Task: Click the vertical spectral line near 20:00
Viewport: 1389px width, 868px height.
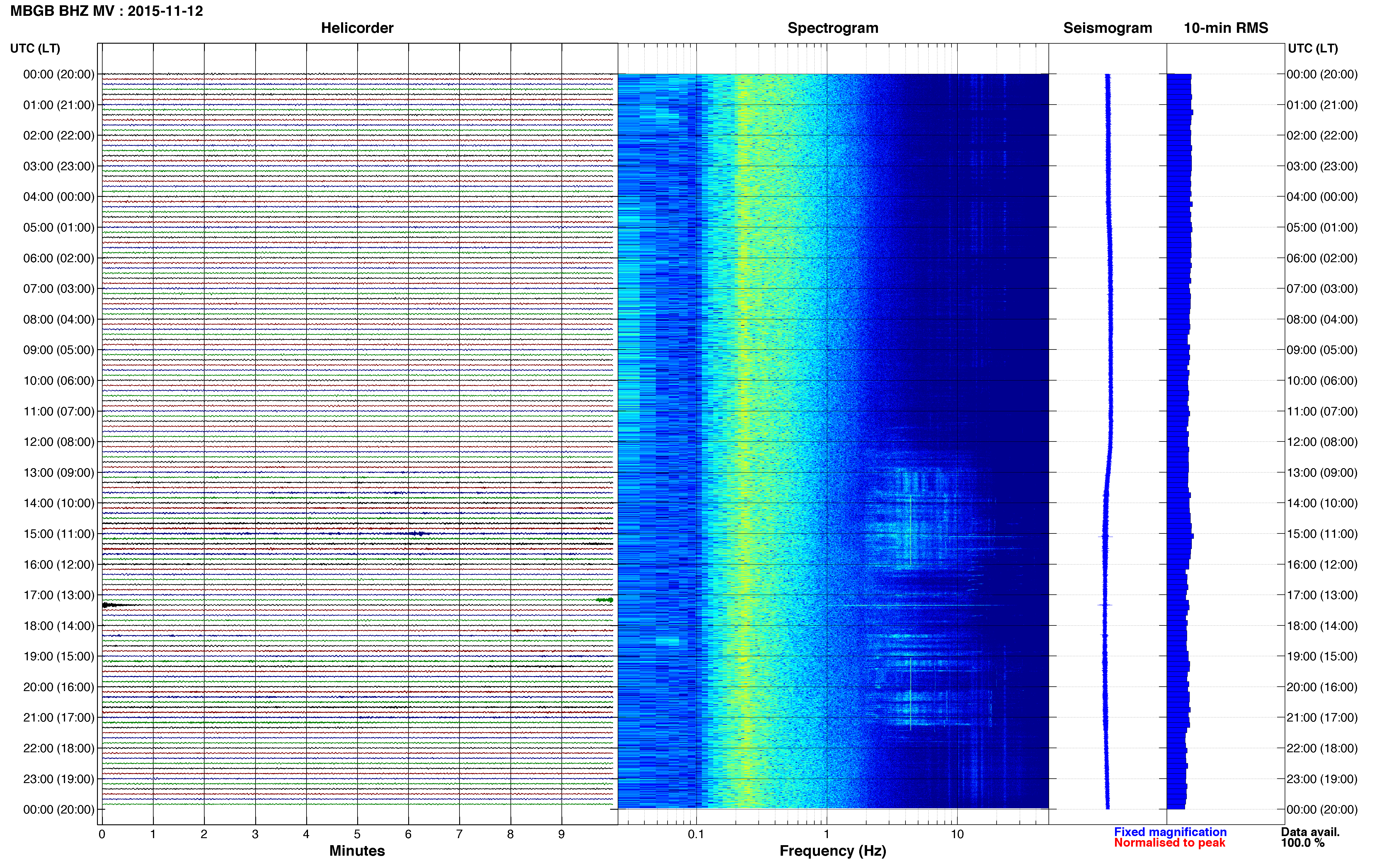Action: click(911, 693)
